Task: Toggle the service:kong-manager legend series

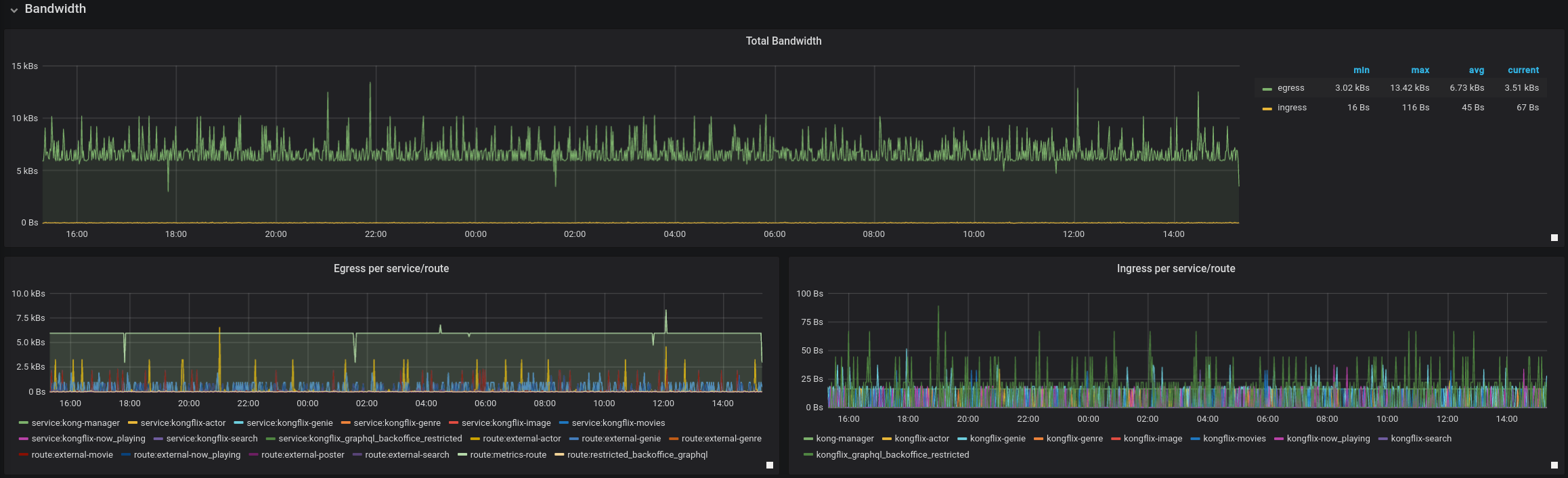Action: 75,423
